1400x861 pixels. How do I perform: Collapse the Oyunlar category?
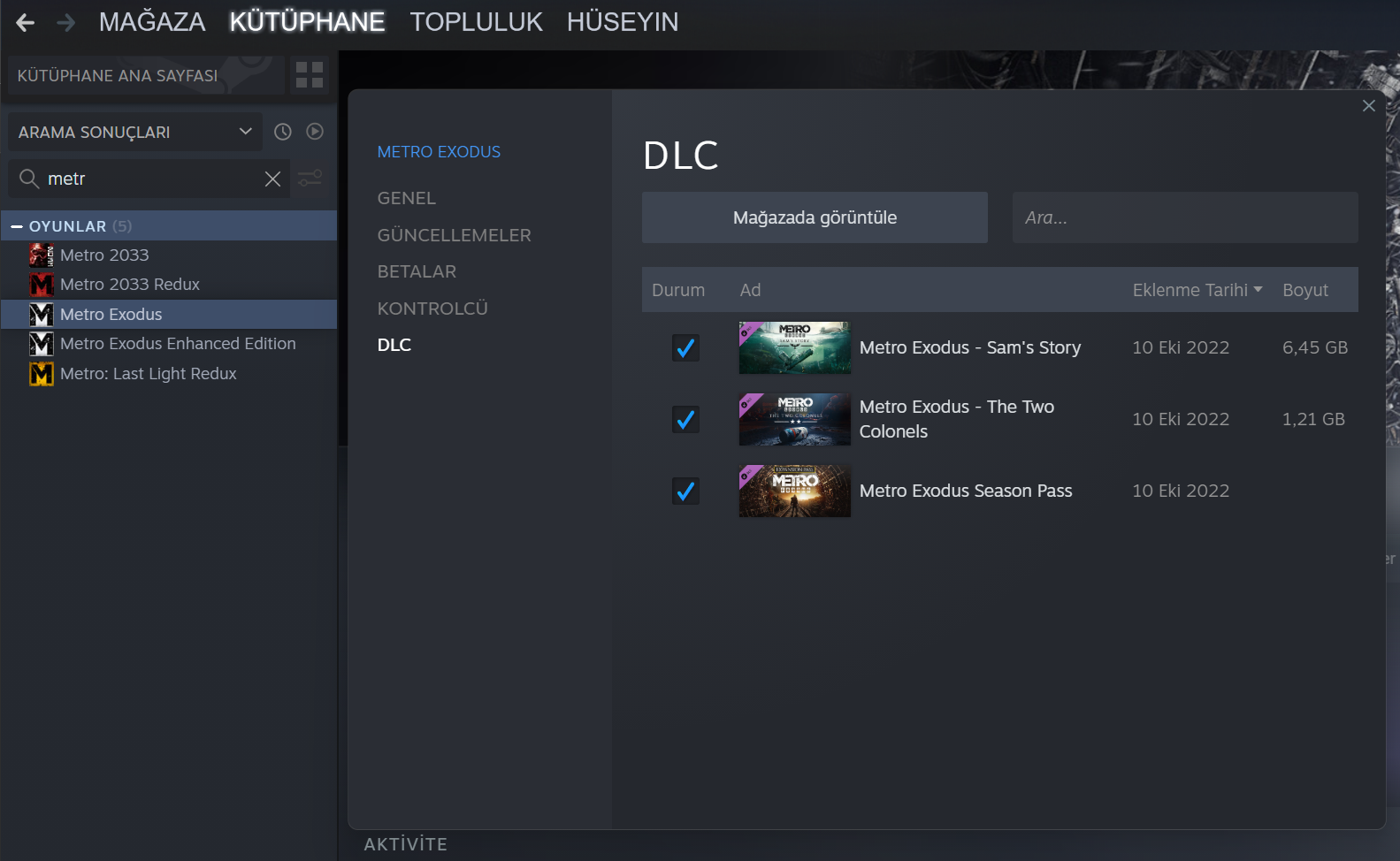[17, 226]
